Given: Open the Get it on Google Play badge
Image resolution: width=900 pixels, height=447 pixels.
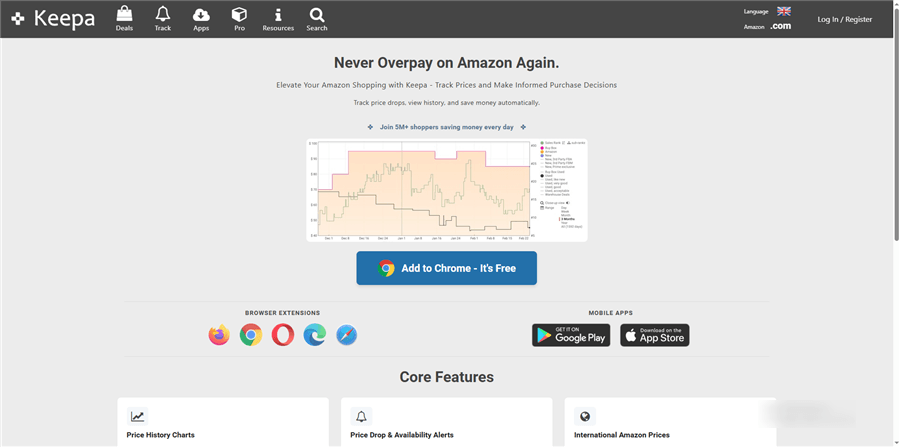Looking at the screenshot, I should (x=571, y=335).
